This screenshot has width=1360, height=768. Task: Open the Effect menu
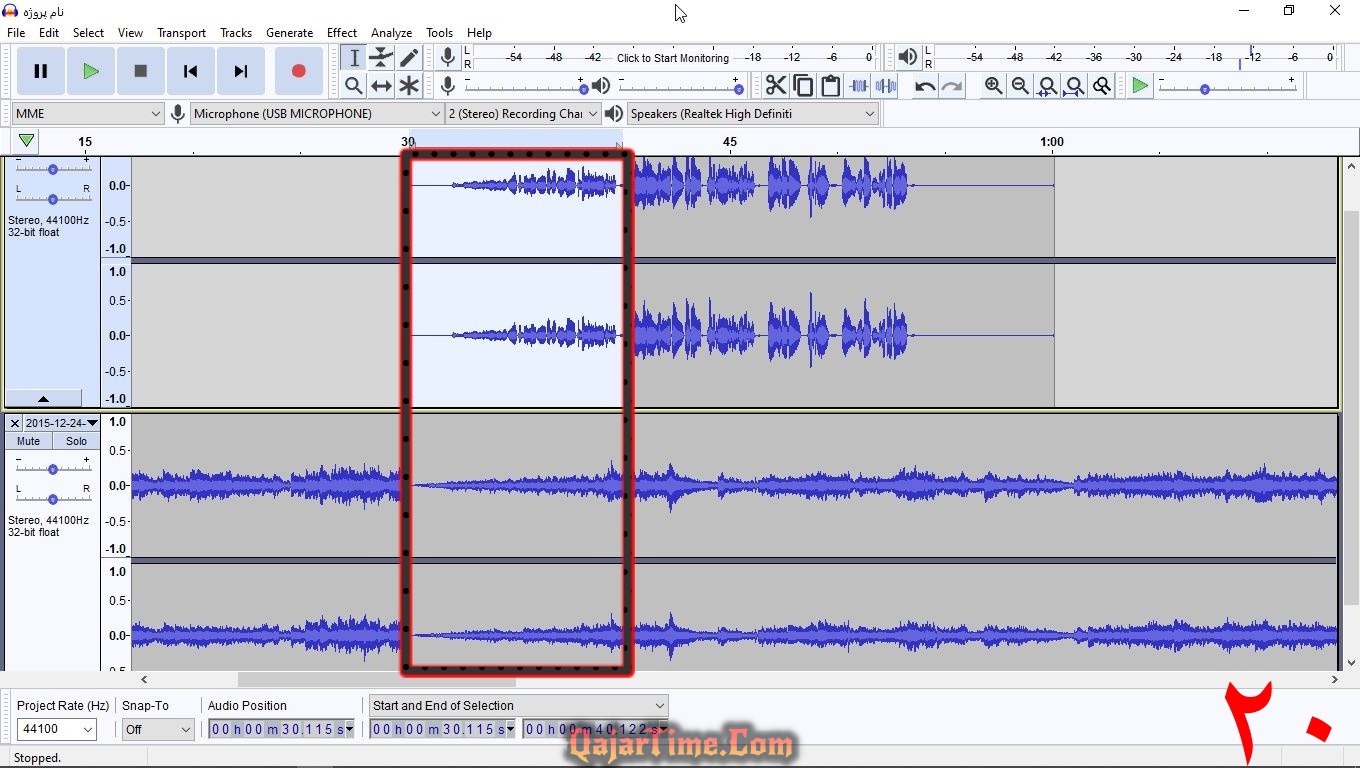[341, 33]
